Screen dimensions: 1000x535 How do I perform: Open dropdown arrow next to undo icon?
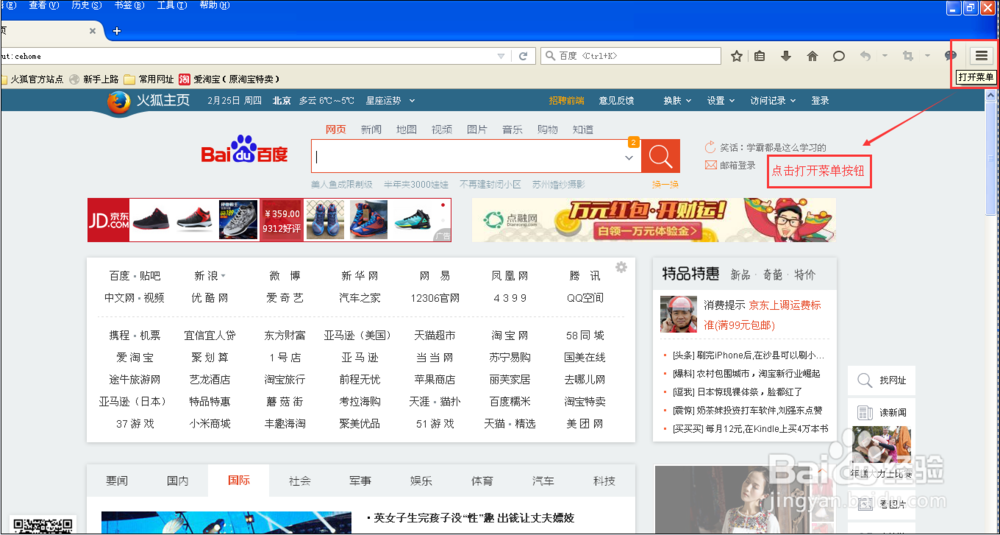pos(885,56)
